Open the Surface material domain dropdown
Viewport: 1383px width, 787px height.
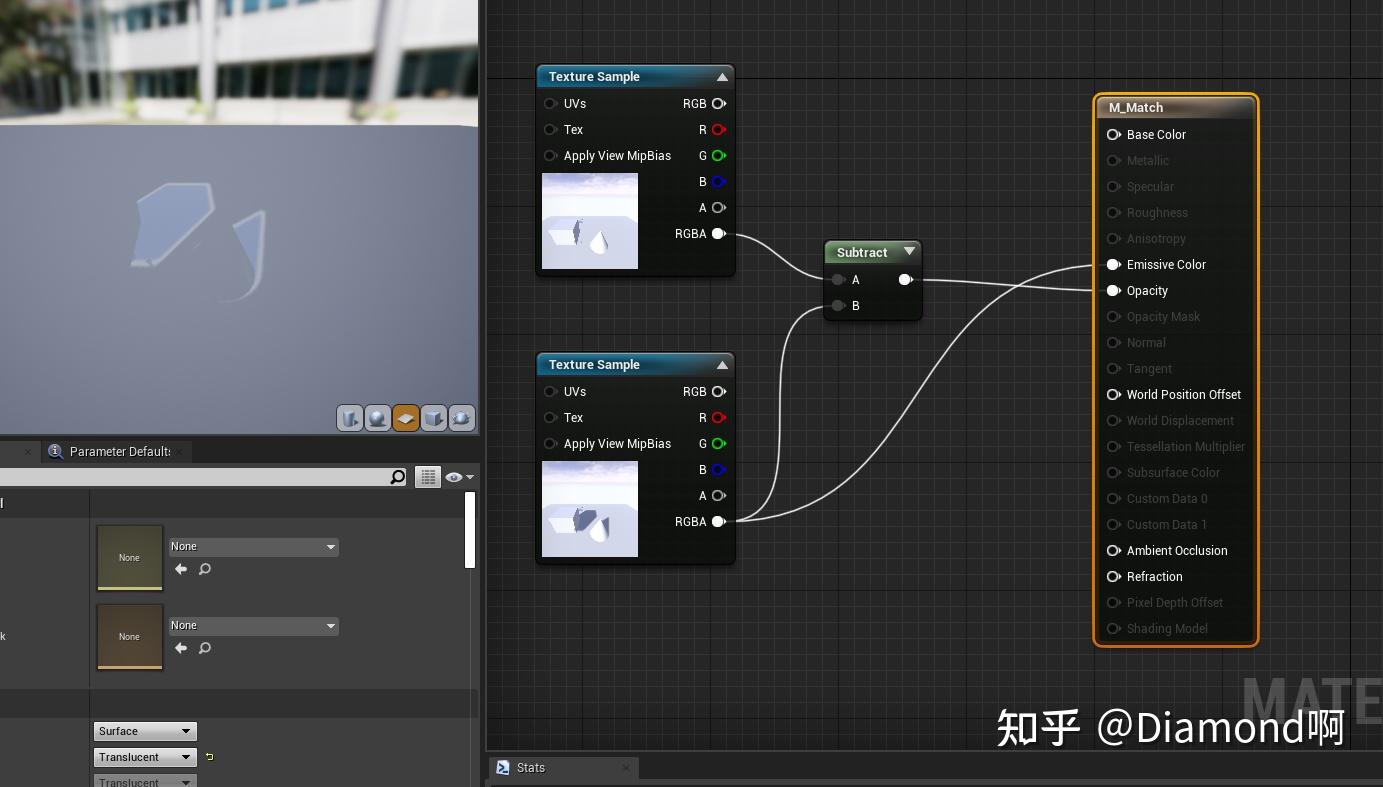pos(144,731)
